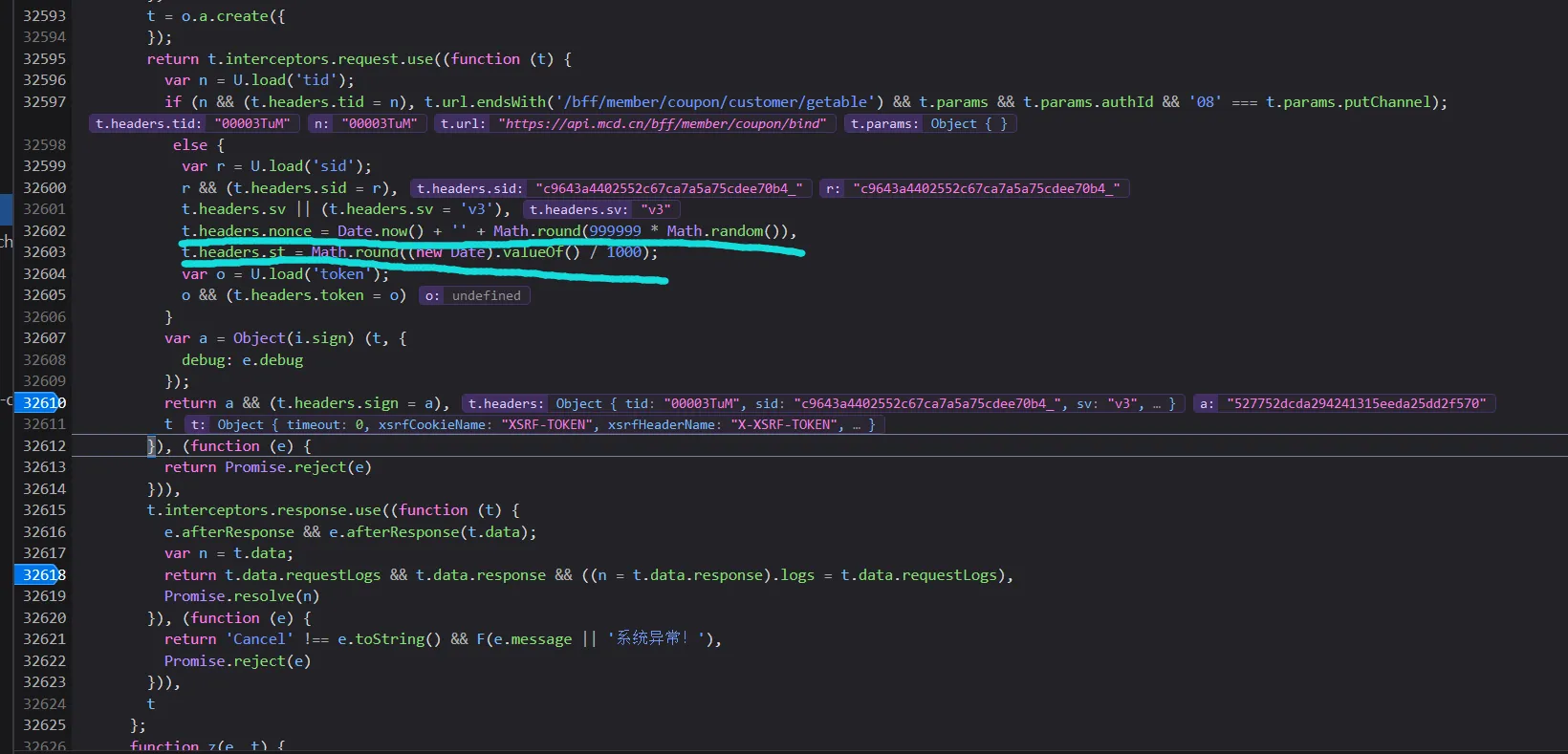Click the inline value n: "00003TuM"

(367, 123)
